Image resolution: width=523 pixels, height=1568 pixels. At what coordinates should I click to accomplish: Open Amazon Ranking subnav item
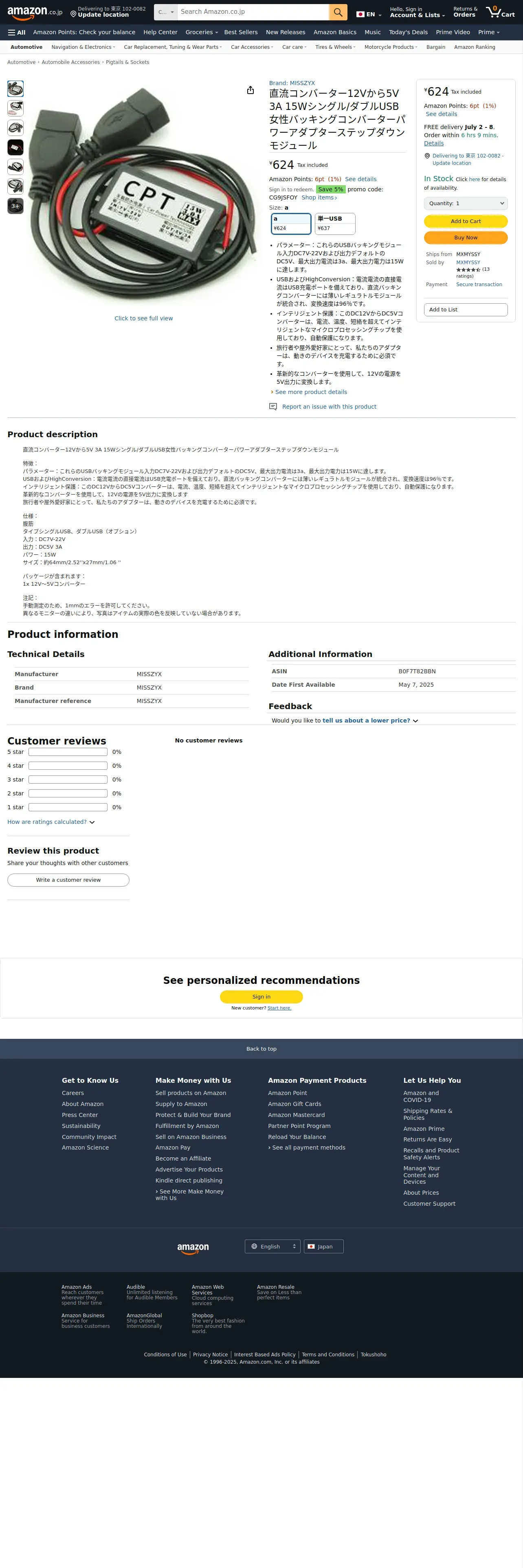click(x=474, y=47)
